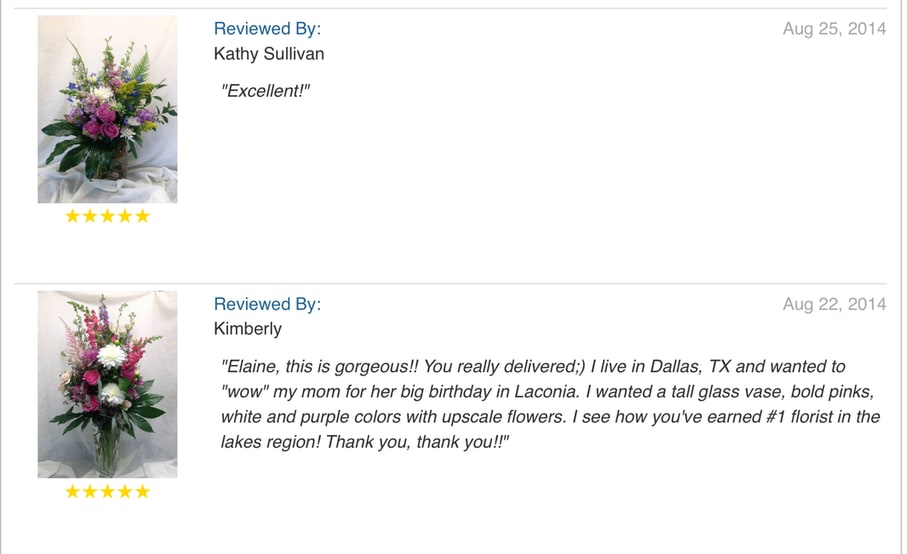Select the second star under Kathy Sullivan's bouquet
This screenshot has width=907, height=554.
coord(90,216)
